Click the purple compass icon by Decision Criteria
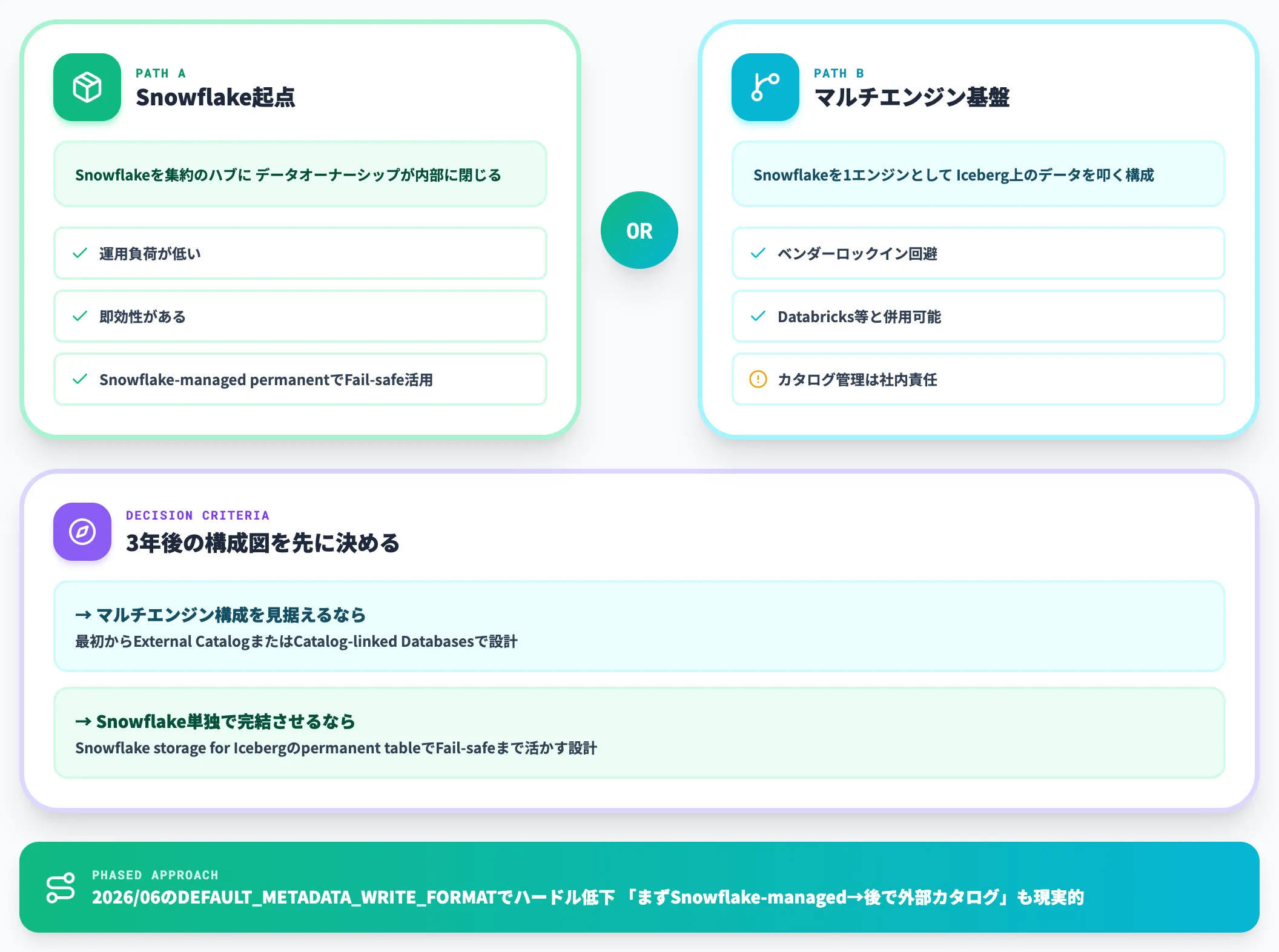The width and height of the screenshot is (1279, 952). (82, 532)
